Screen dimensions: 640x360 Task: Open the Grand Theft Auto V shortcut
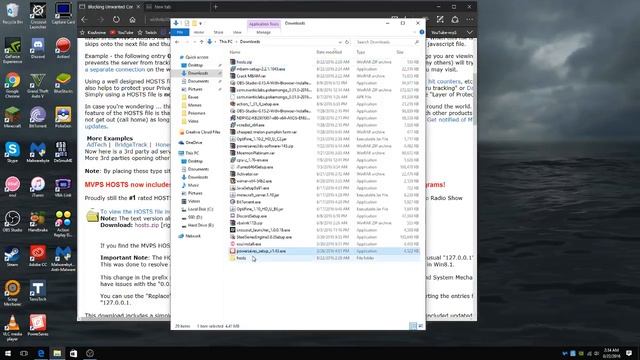coord(38,85)
